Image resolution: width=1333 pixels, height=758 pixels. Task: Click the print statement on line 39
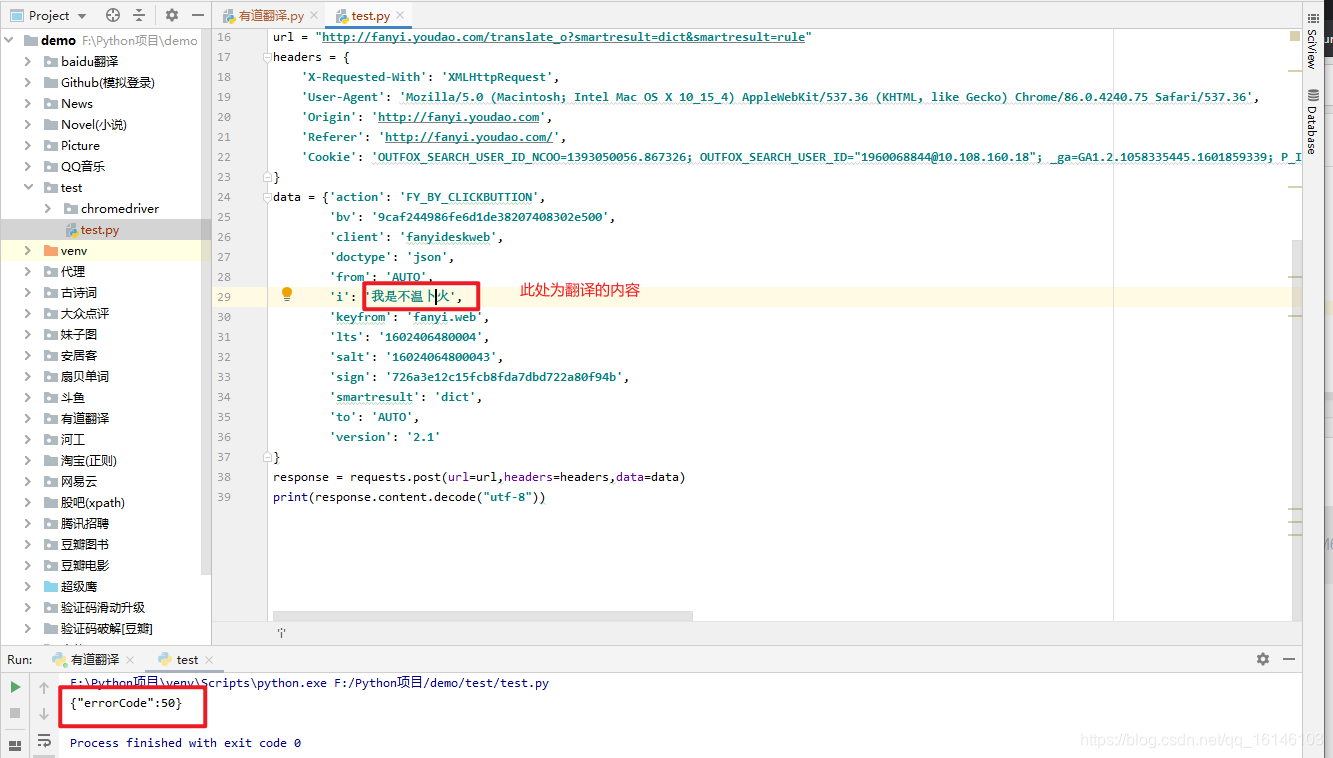pos(409,497)
